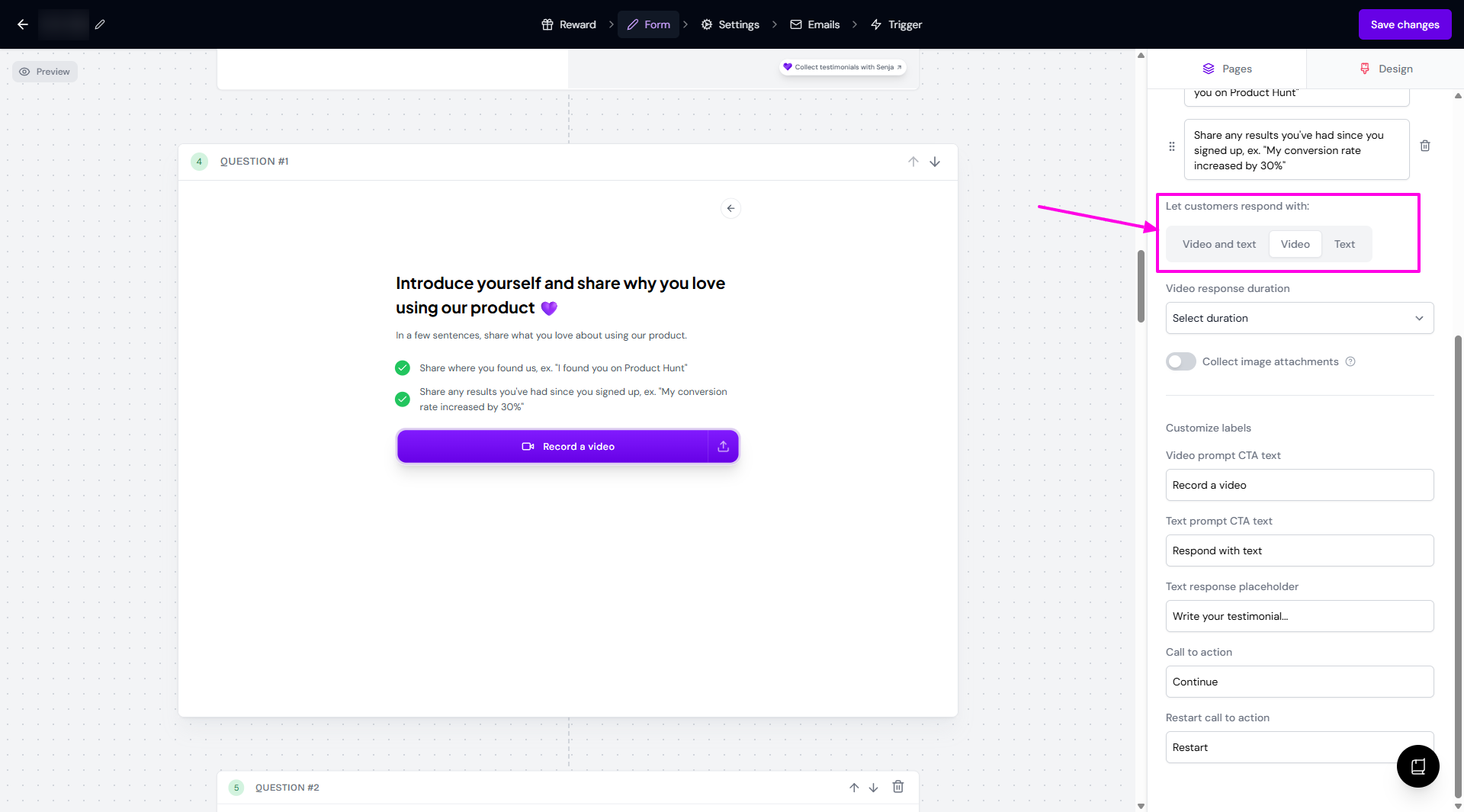Select 'Video and text' response option
Screen dimensions: 1464x812
[1218, 244]
